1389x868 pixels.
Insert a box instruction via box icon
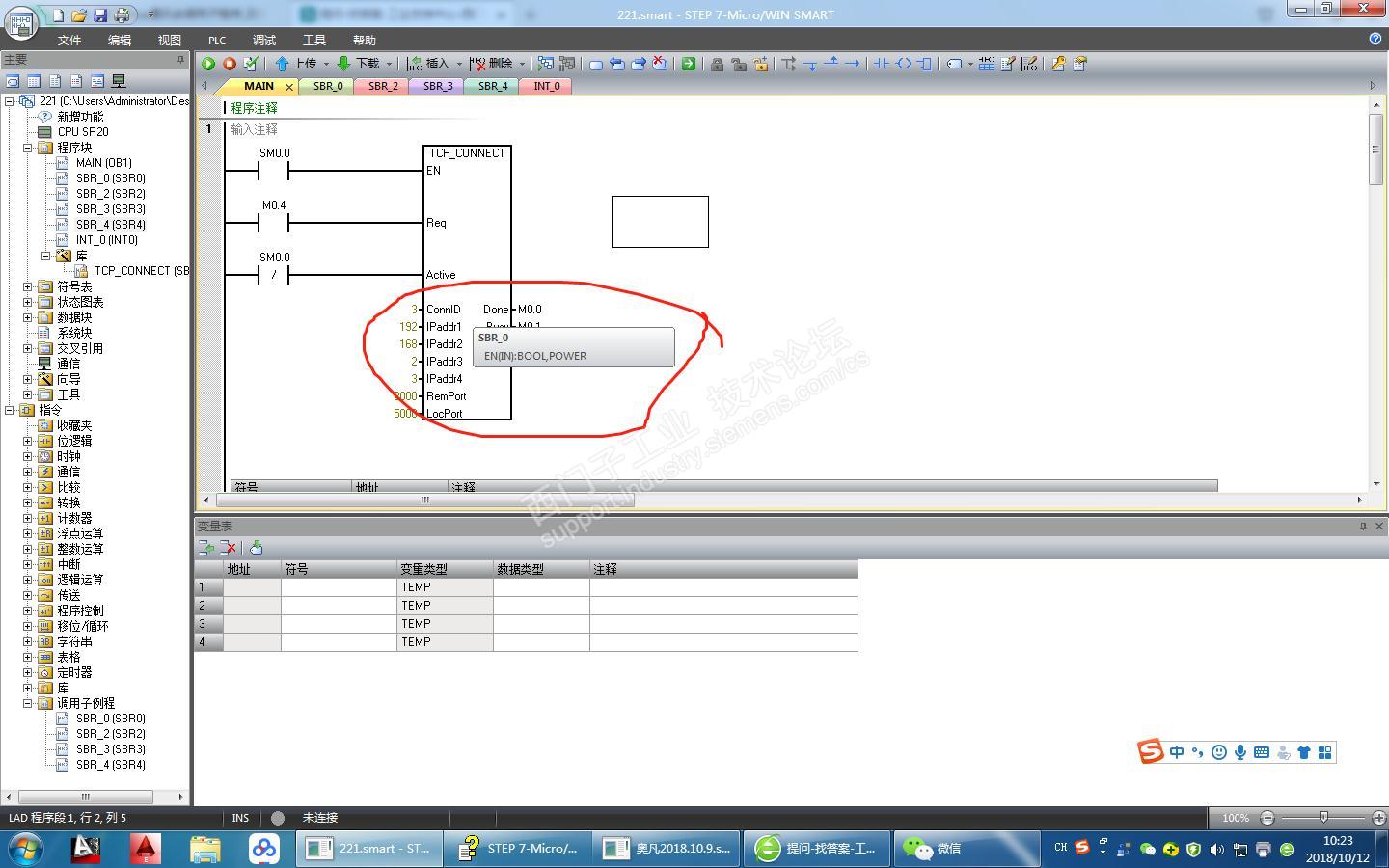pos(925,64)
